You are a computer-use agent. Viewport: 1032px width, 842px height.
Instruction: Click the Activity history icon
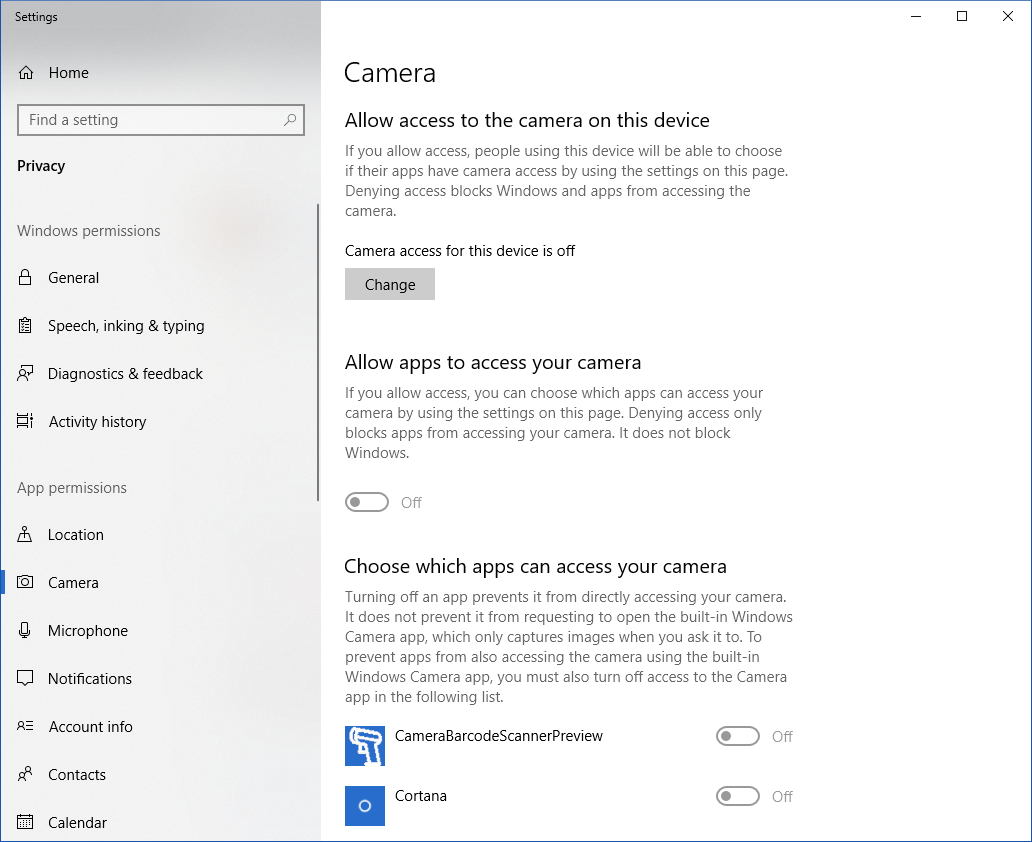(x=26, y=422)
